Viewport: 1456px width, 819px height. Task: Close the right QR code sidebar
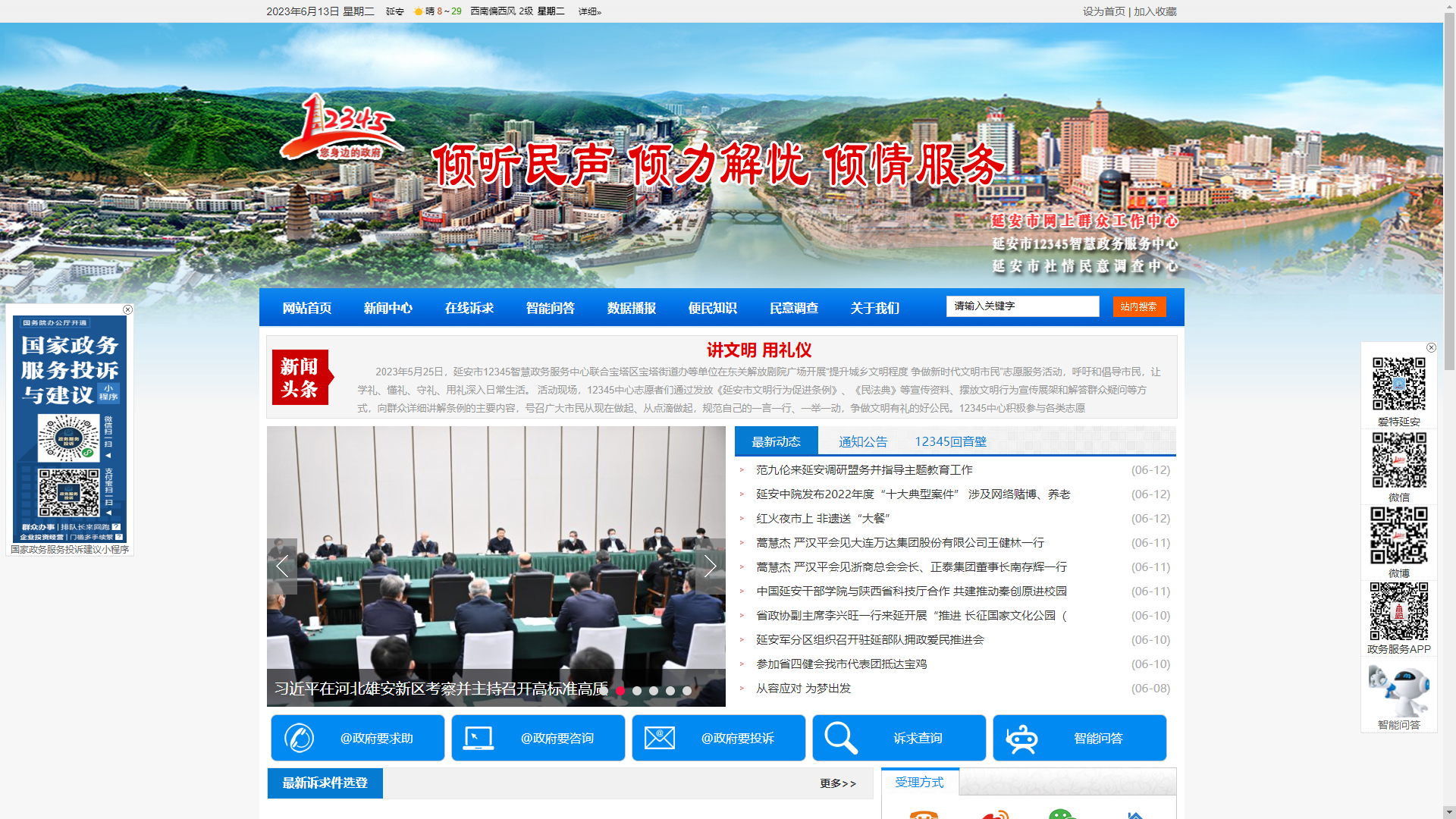pos(1431,348)
